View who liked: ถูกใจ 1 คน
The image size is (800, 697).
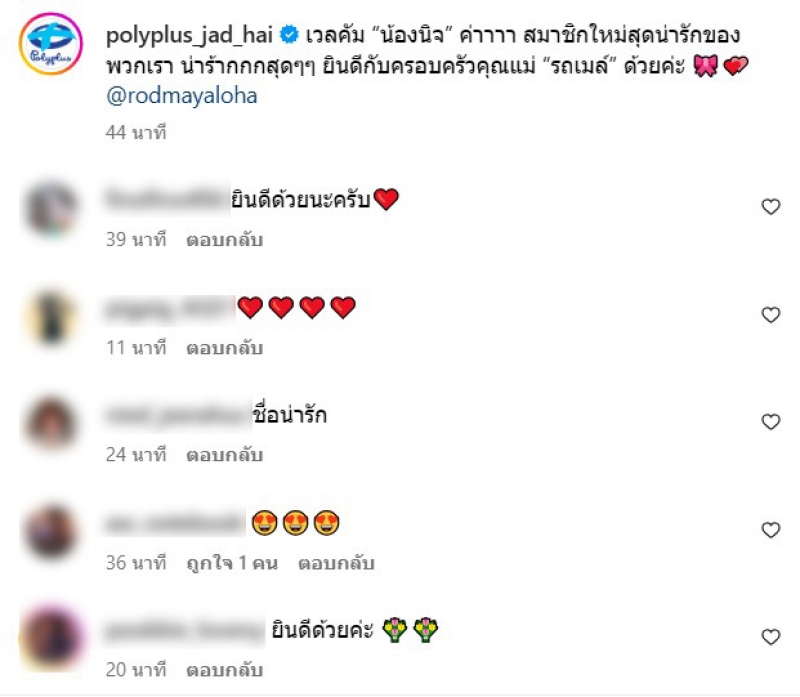click(x=232, y=563)
